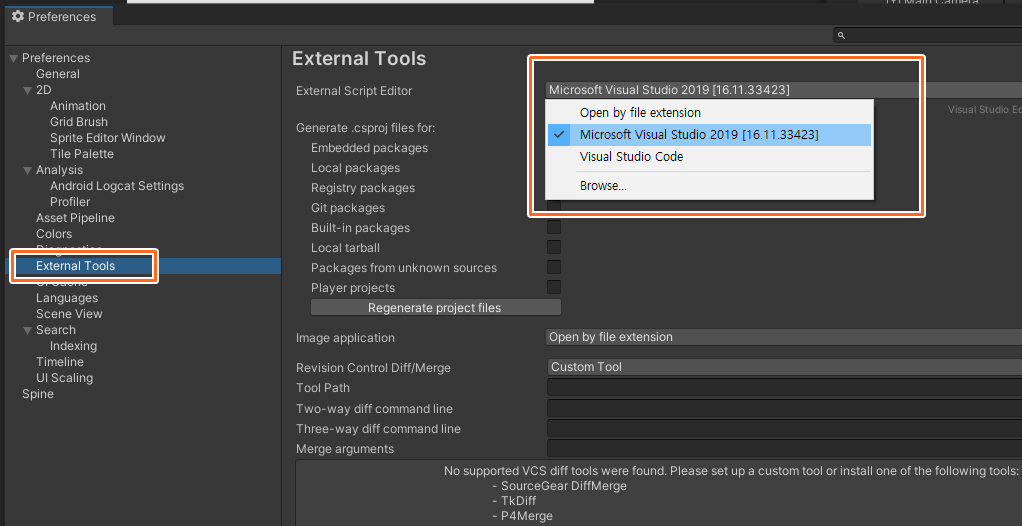Toggle Local tarball checkbox
This screenshot has height=526, width=1022.
[553, 248]
